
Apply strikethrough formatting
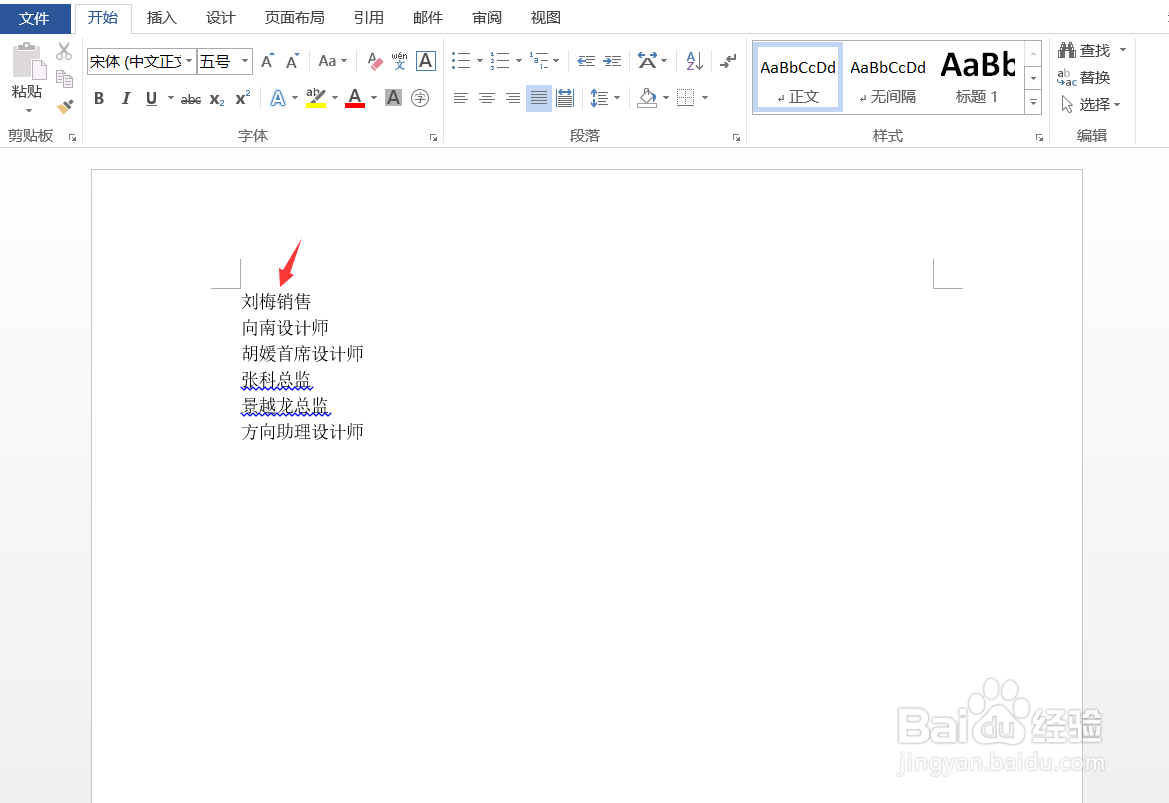pos(190,98)
